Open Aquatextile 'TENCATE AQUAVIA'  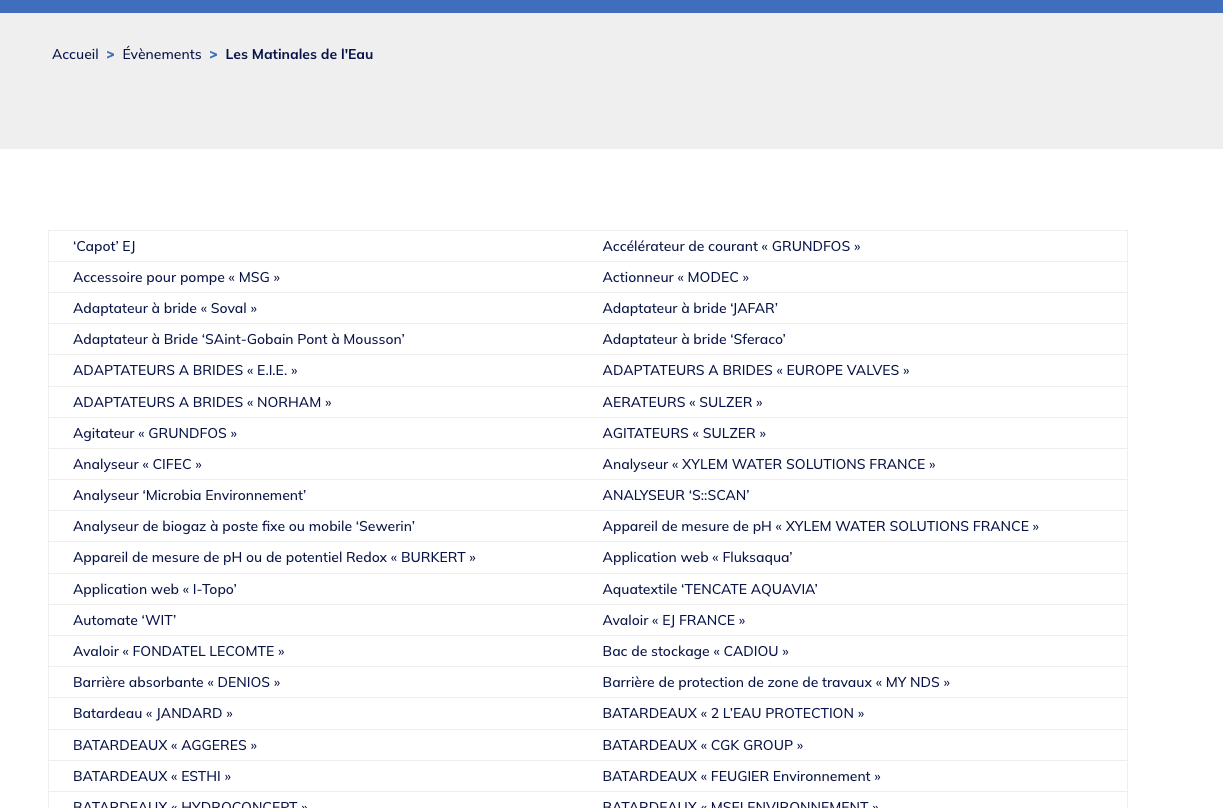pyautogui.click(x=710, y=589)
